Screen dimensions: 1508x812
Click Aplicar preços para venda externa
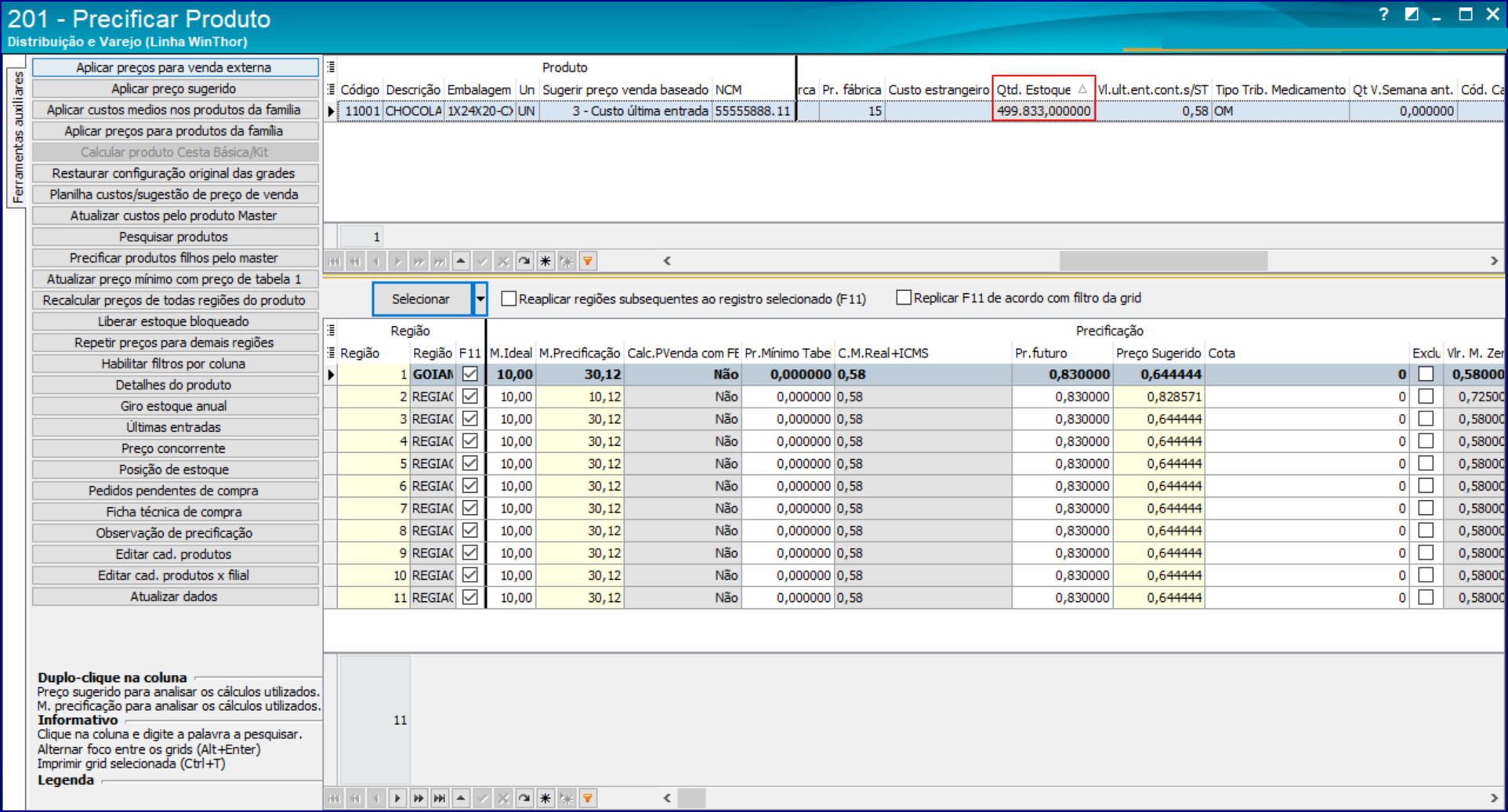click(174, 67)
